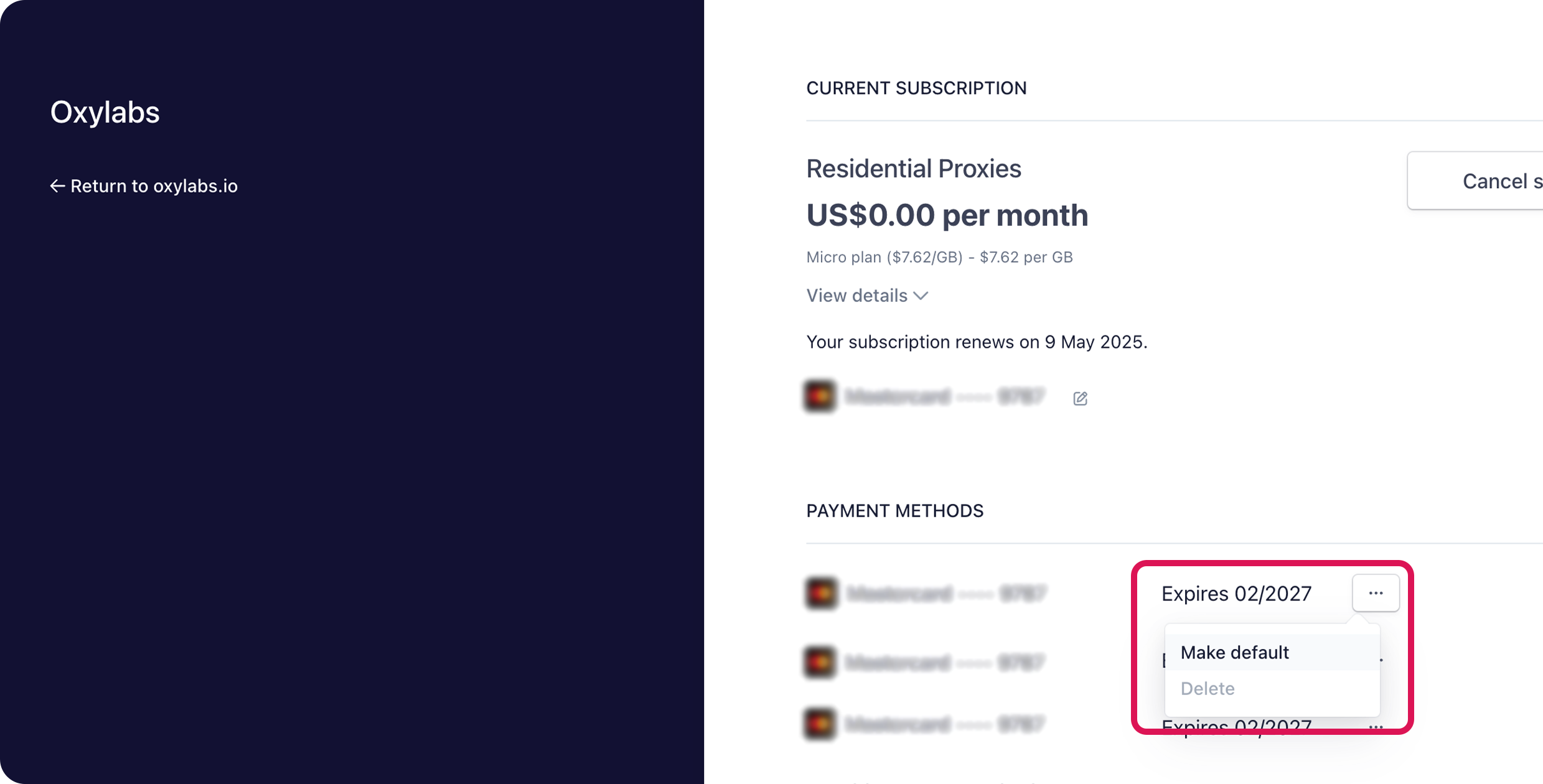
Task: Click the Oxylabs brand title
Action: [105, 112]
